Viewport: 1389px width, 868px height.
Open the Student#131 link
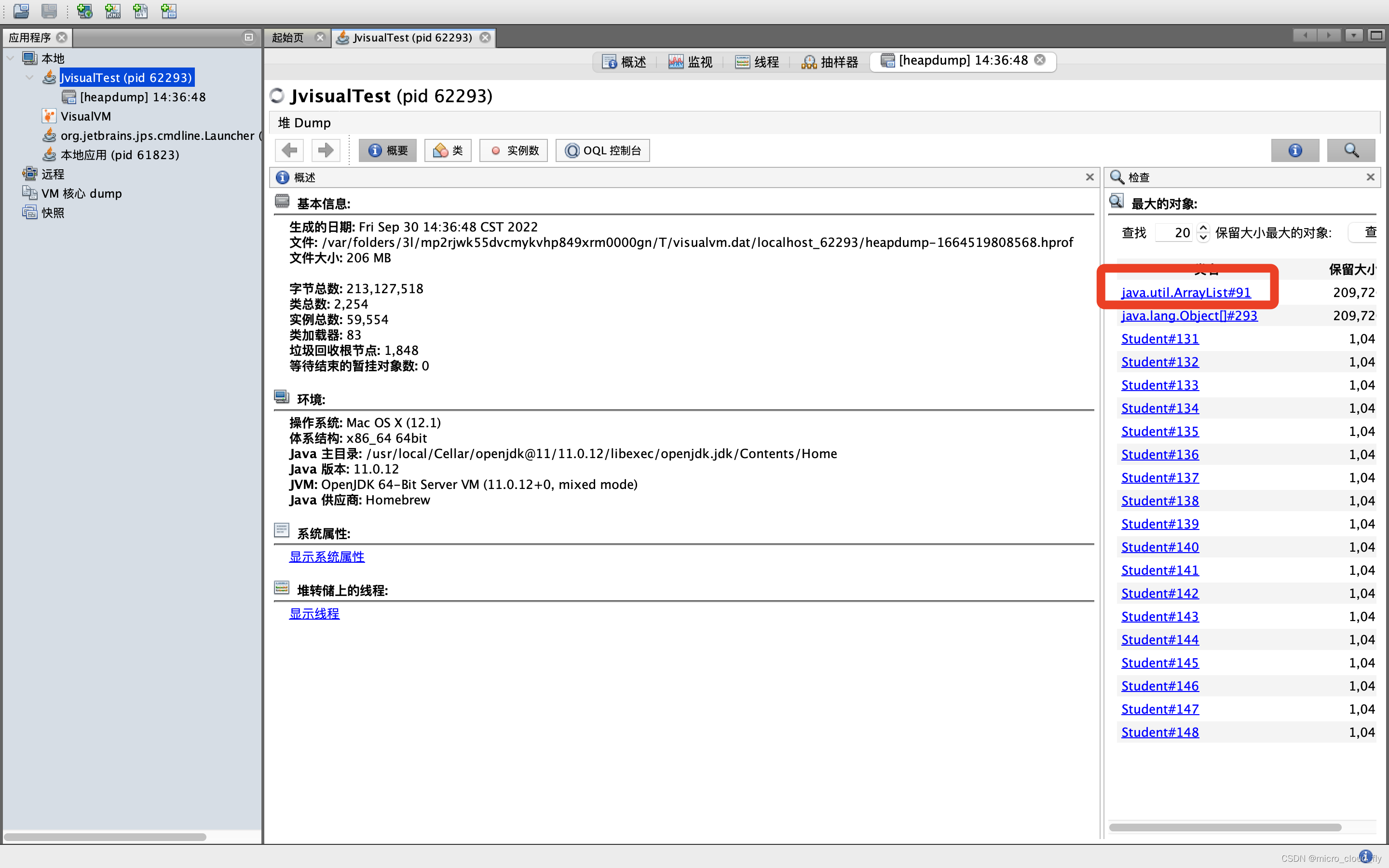click(x=1160, y=339)
